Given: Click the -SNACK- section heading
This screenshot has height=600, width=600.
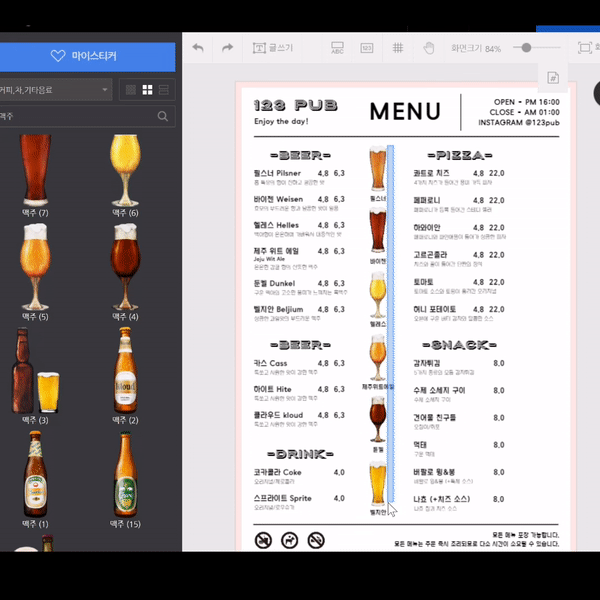Looking at the screenshot, I should pos(460,345).
